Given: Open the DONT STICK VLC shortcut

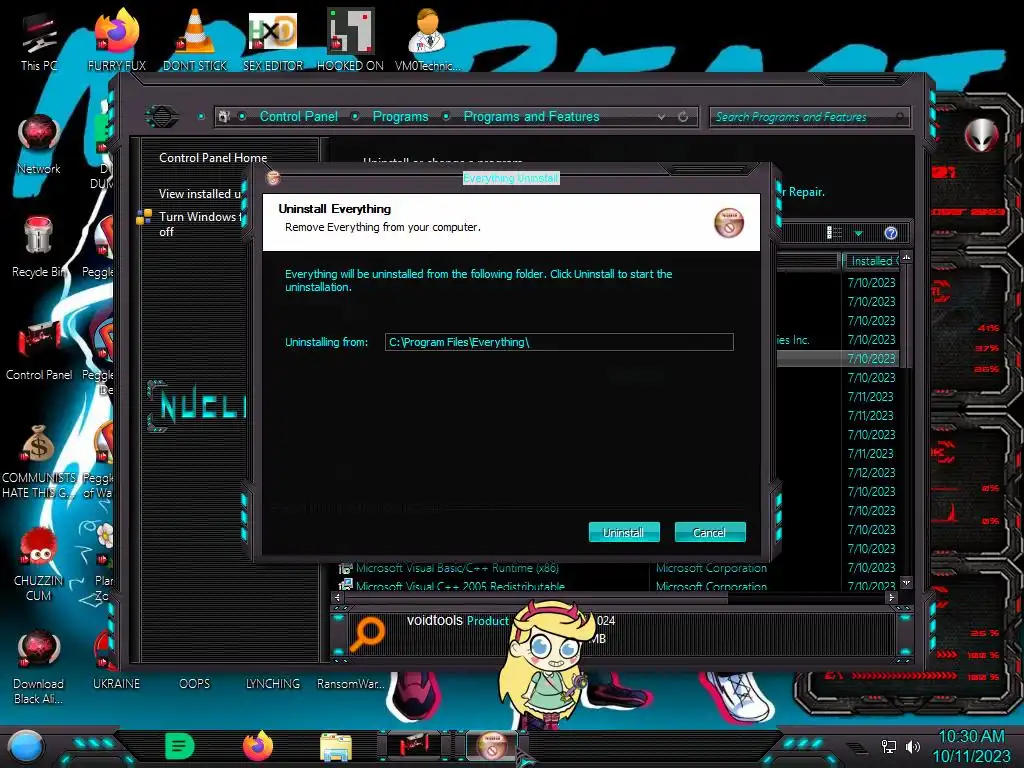Looking at the screenshot, I should (x=195, y=40).
